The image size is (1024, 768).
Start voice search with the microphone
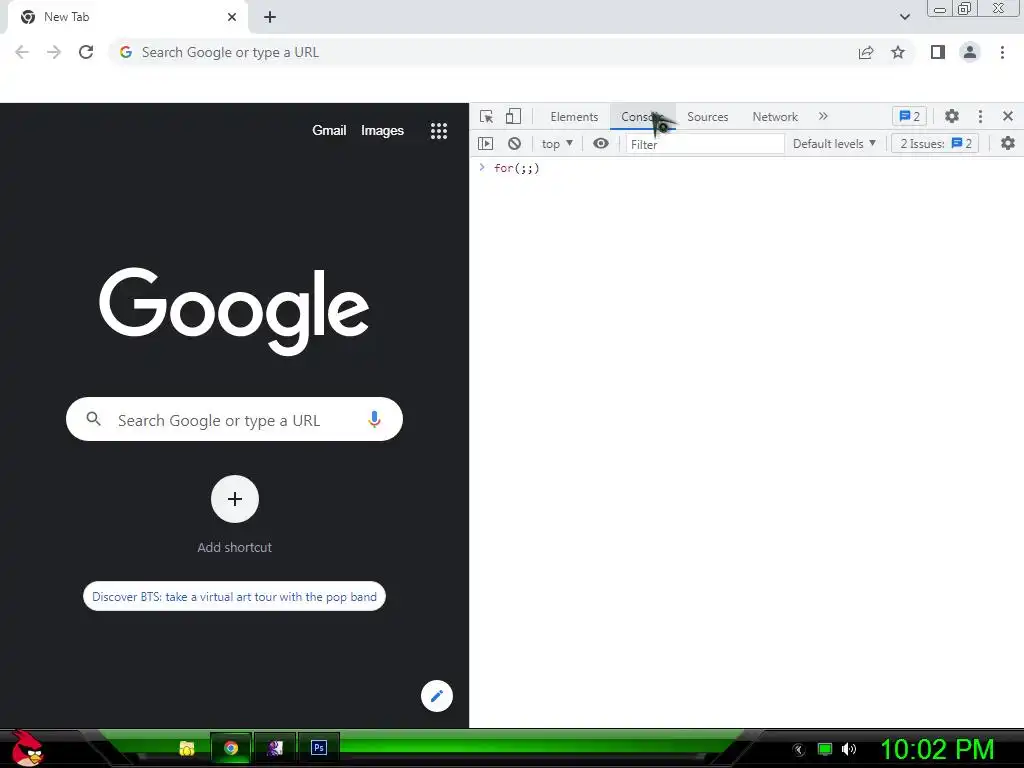[x=374, y=419]
